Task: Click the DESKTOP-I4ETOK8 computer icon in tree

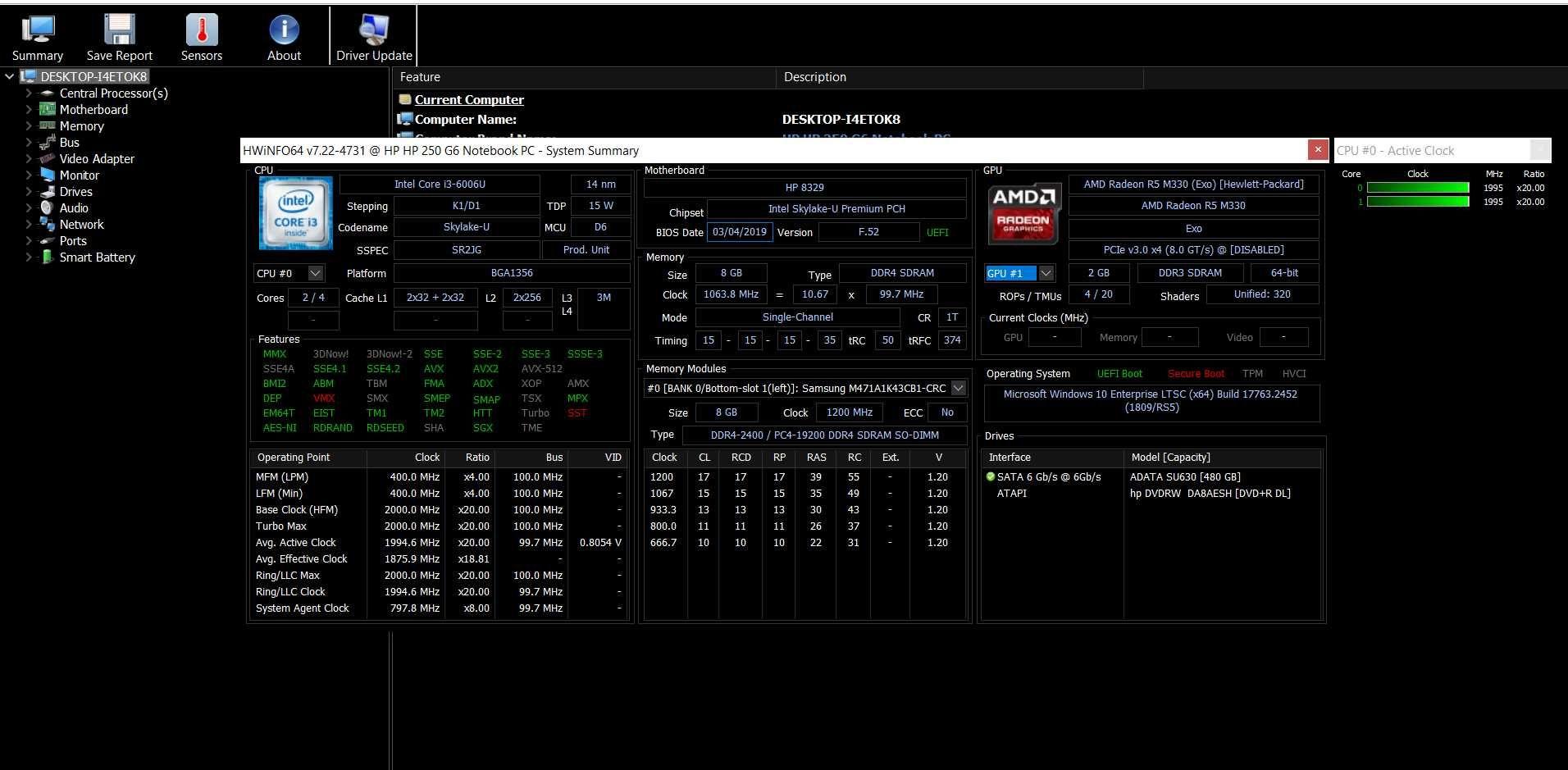Action: coord(29,76)
